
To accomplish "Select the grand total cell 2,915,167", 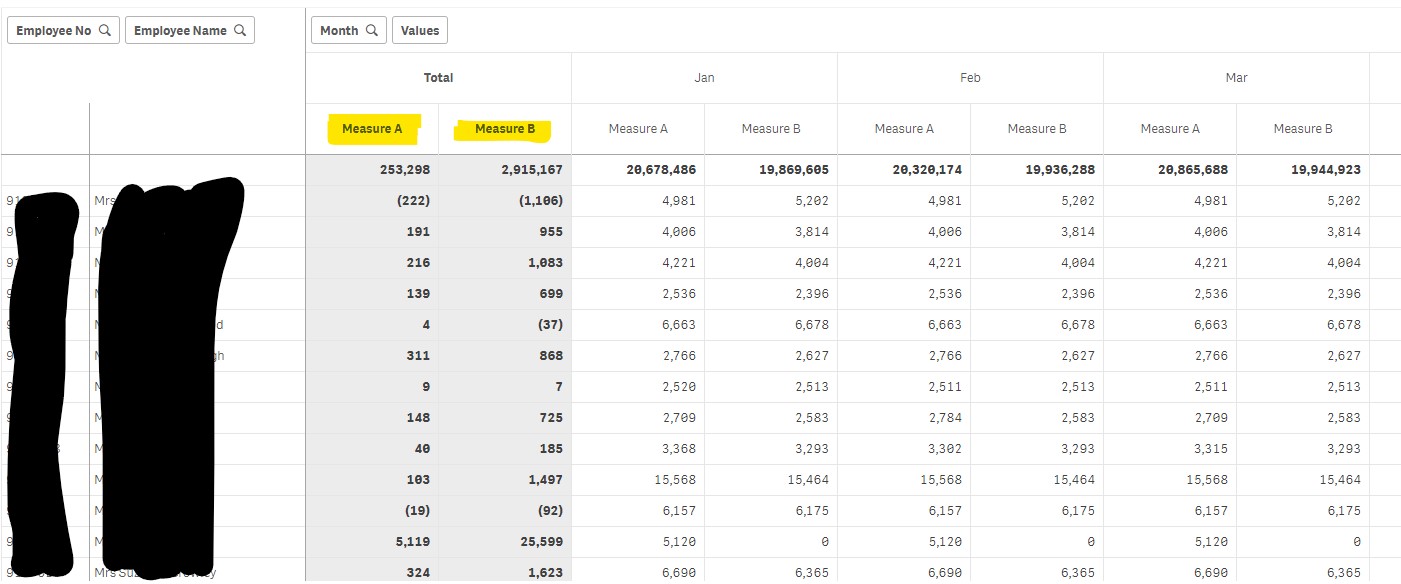I will click(x=532, y=170).
